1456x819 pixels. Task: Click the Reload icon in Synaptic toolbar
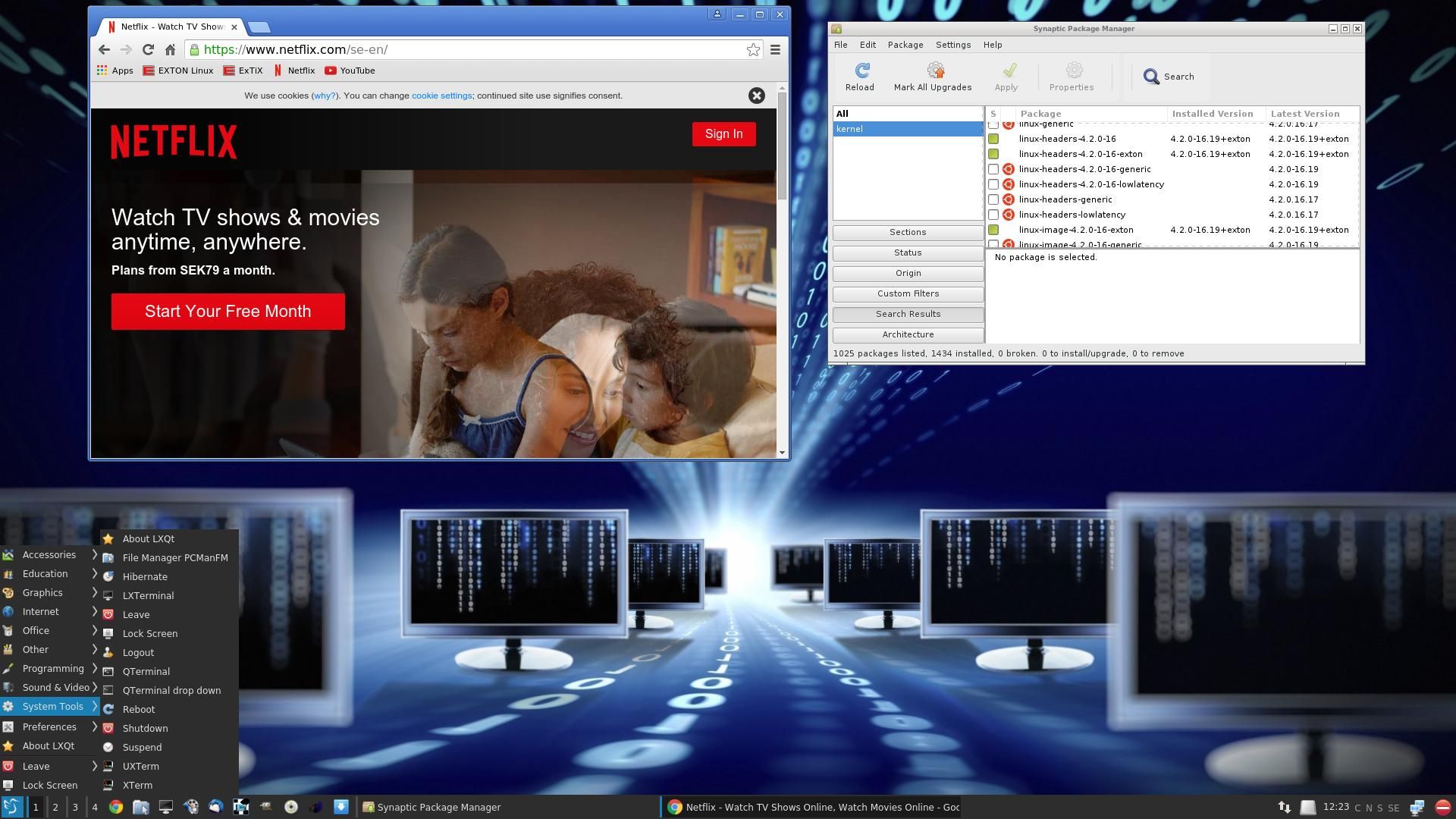(x=861, y=71)
